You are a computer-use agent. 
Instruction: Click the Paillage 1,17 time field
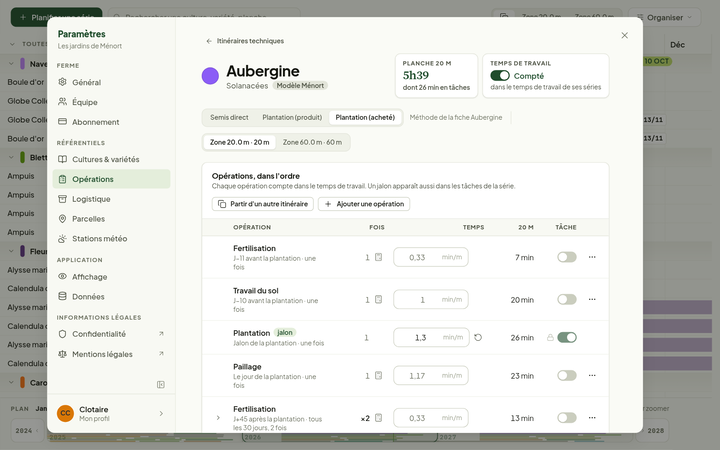(x=431, y=376)
